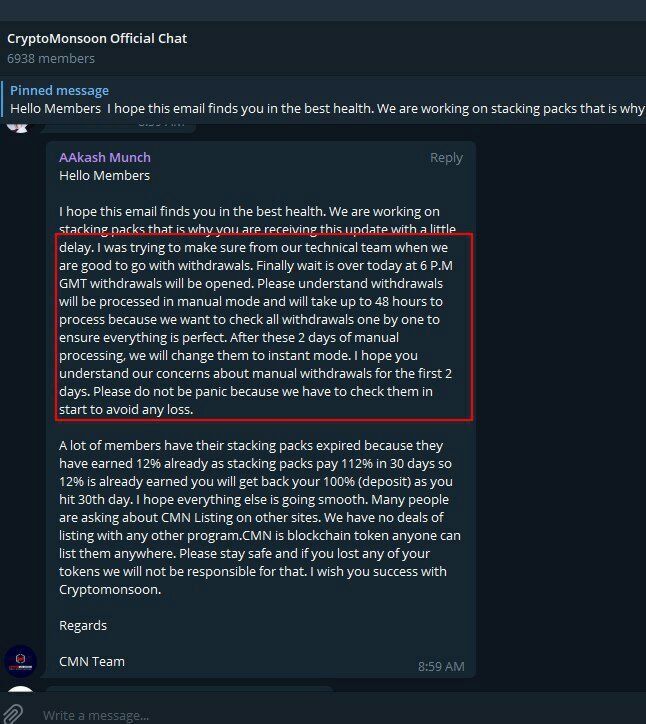Click the stacking packs expired paragraph
646x724 pixels.
[x=260, y=517]
